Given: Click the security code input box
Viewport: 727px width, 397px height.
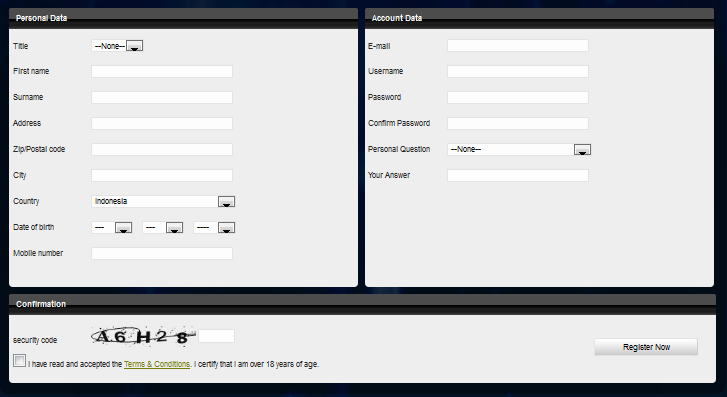Looking at the screenshot, I should click(217, 336).
